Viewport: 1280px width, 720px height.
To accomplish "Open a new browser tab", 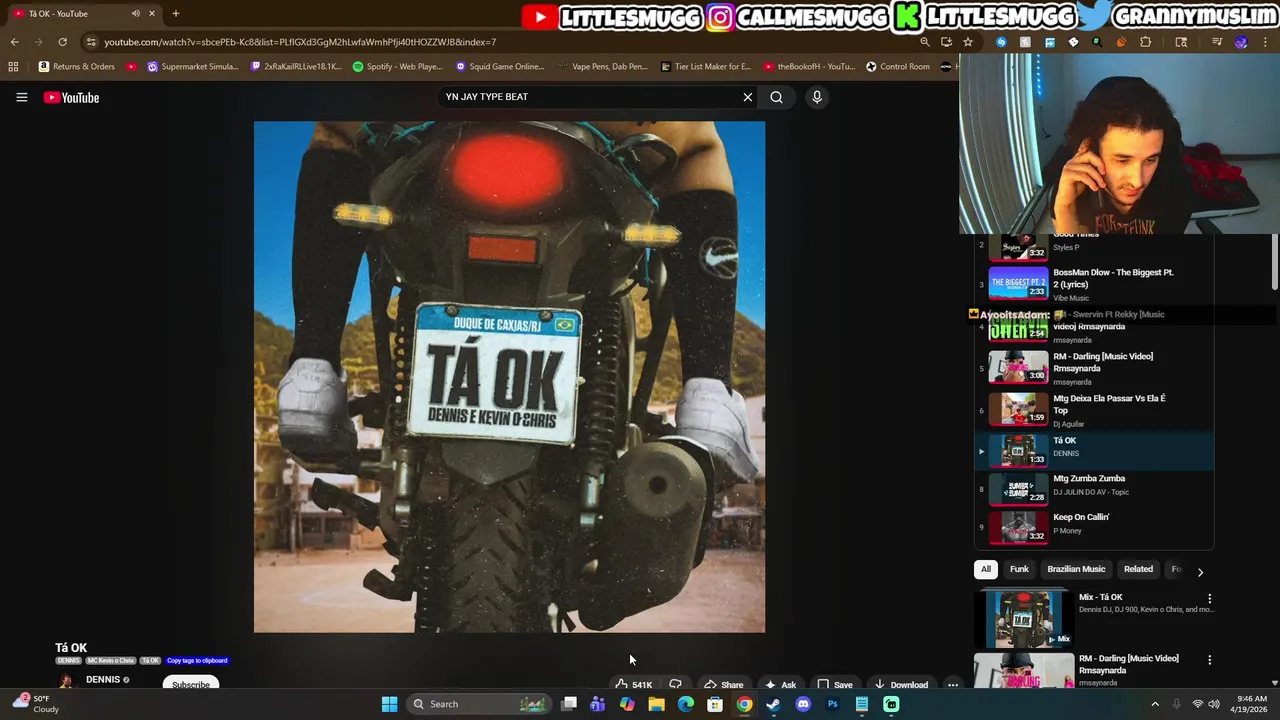I will tap(176, 13).
